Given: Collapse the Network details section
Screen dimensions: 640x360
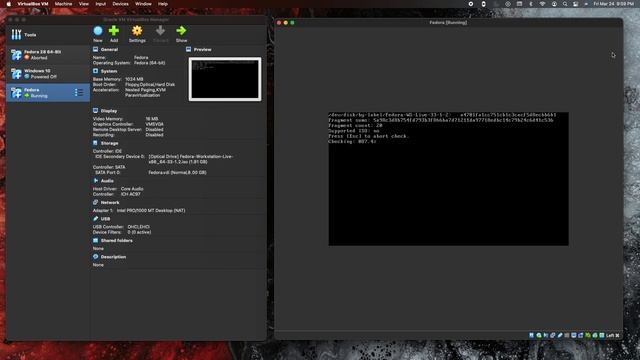Looking at the screenshot, I should click(110, 202).
